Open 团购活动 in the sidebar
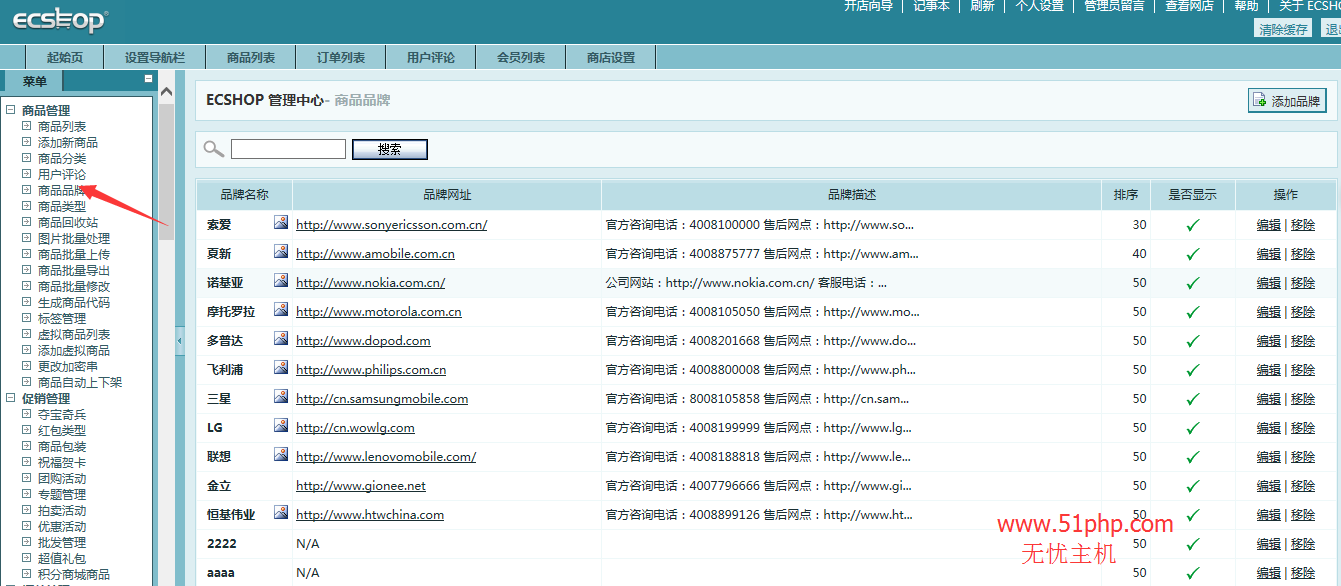The width and height of the screenshot is (1341, 586). click(62, 478)
